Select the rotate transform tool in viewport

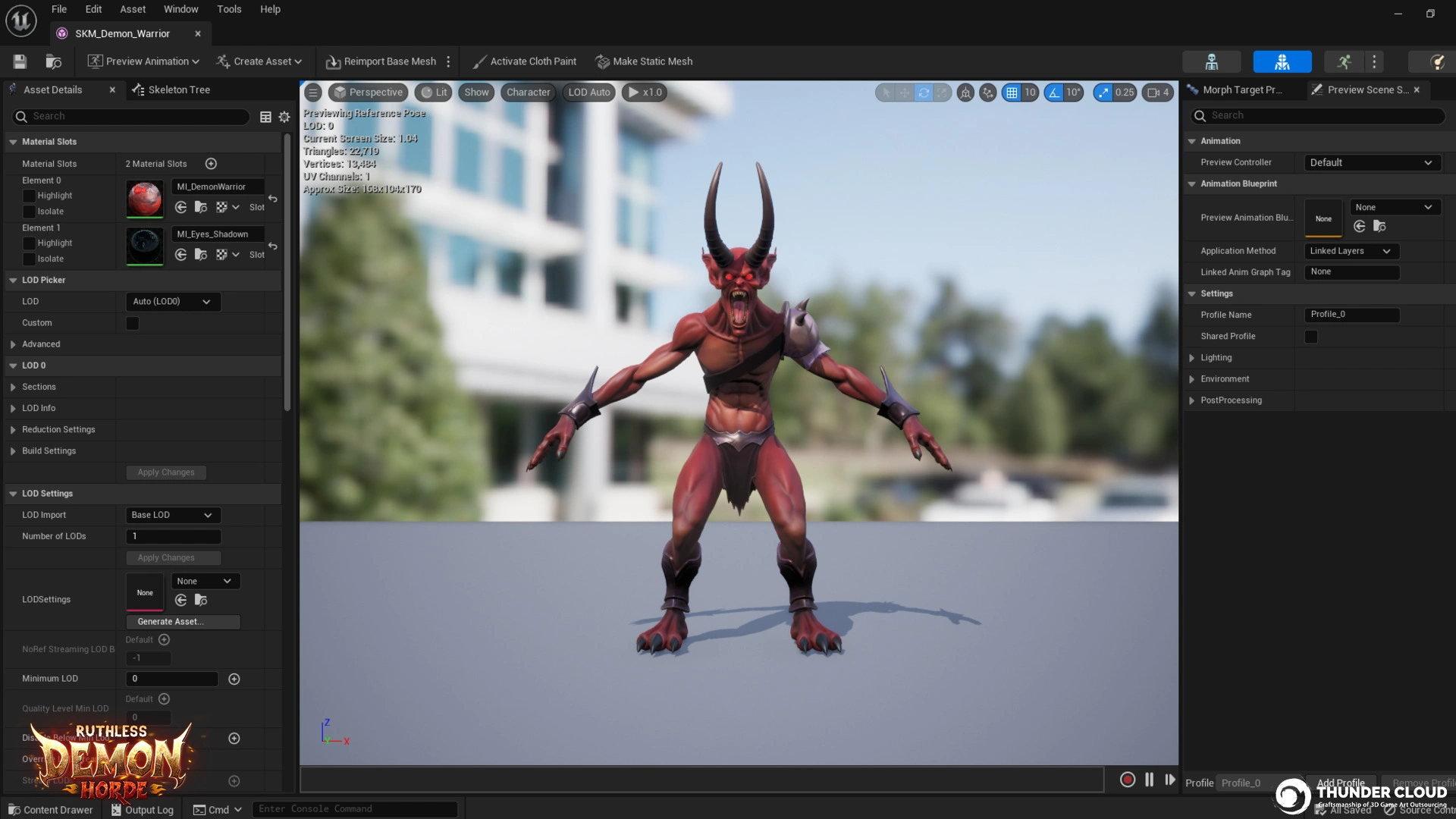pos(924,93)
